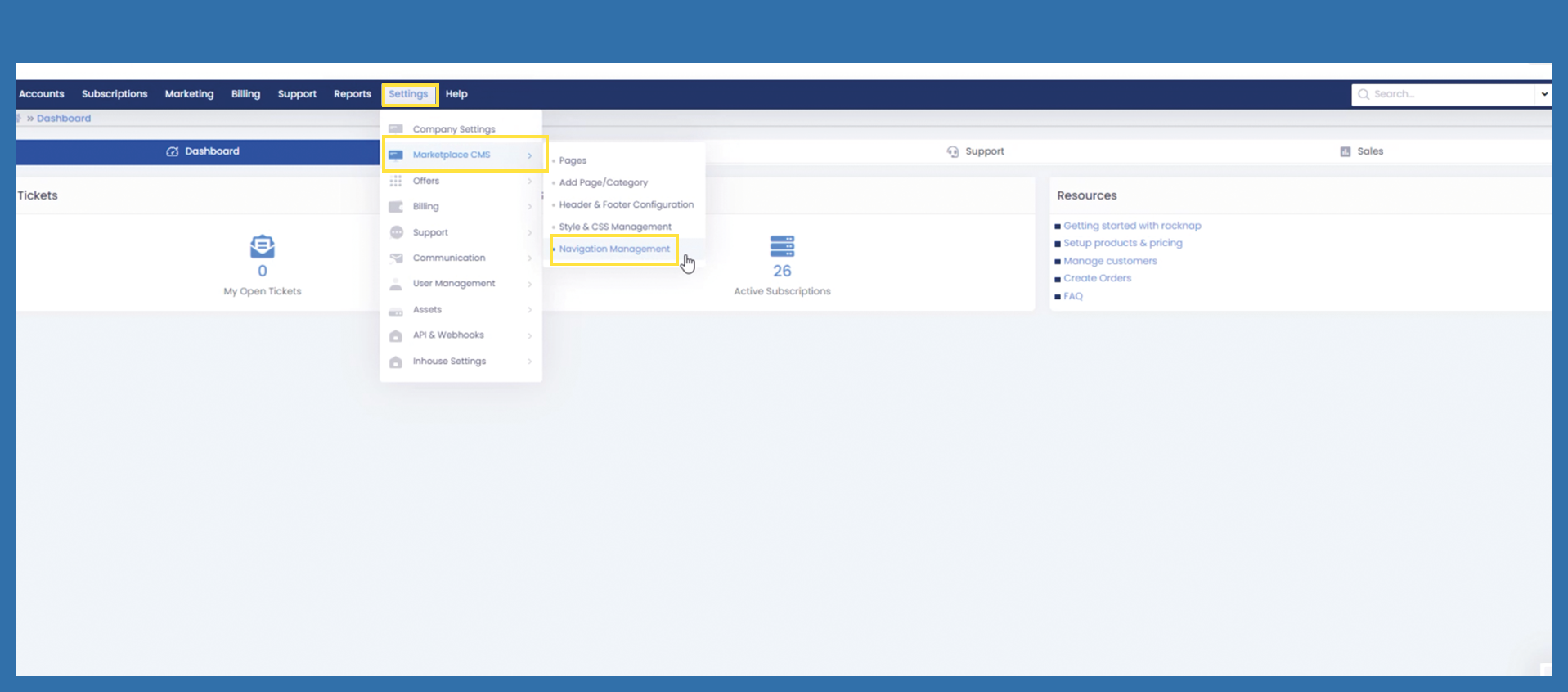Viewport: 1568px width, 692px height.
Task: Click the Active Subscriptions server icon
Action: 782,246
